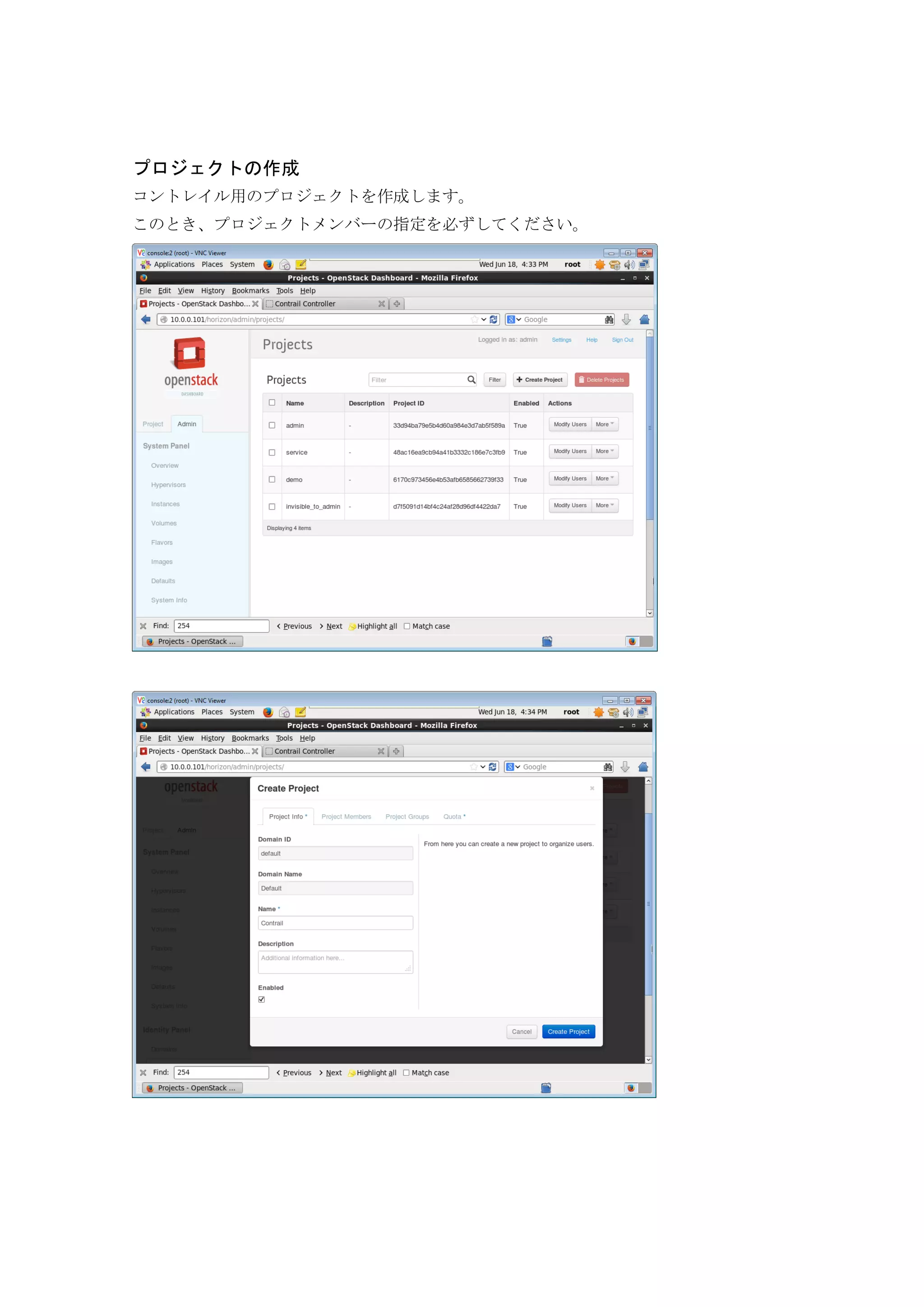Switch to the Quota tab

pos(454,817)
